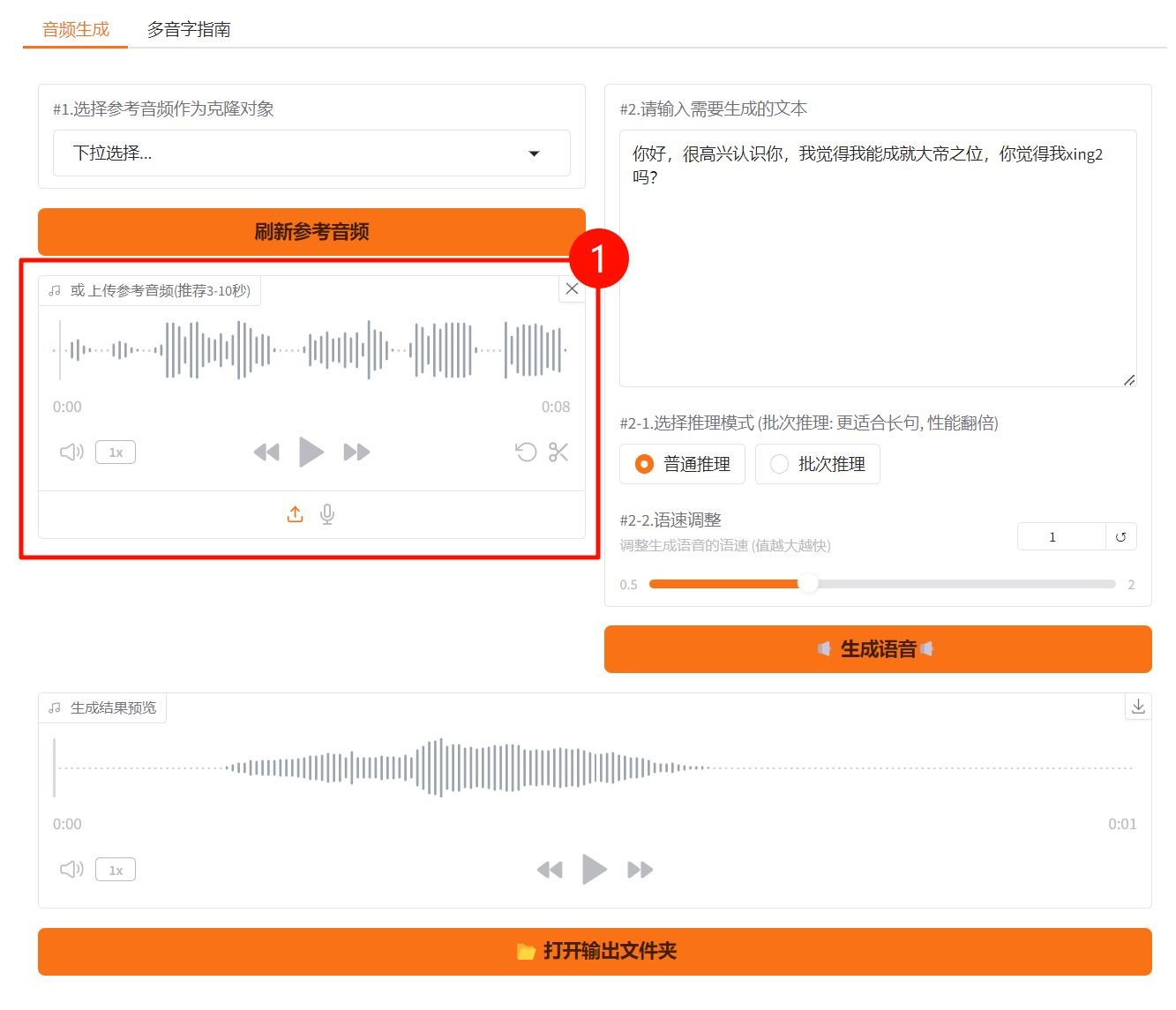Download the generated audio result
Viewport: 1176px width, 1010px height.
coord(1138,706)
